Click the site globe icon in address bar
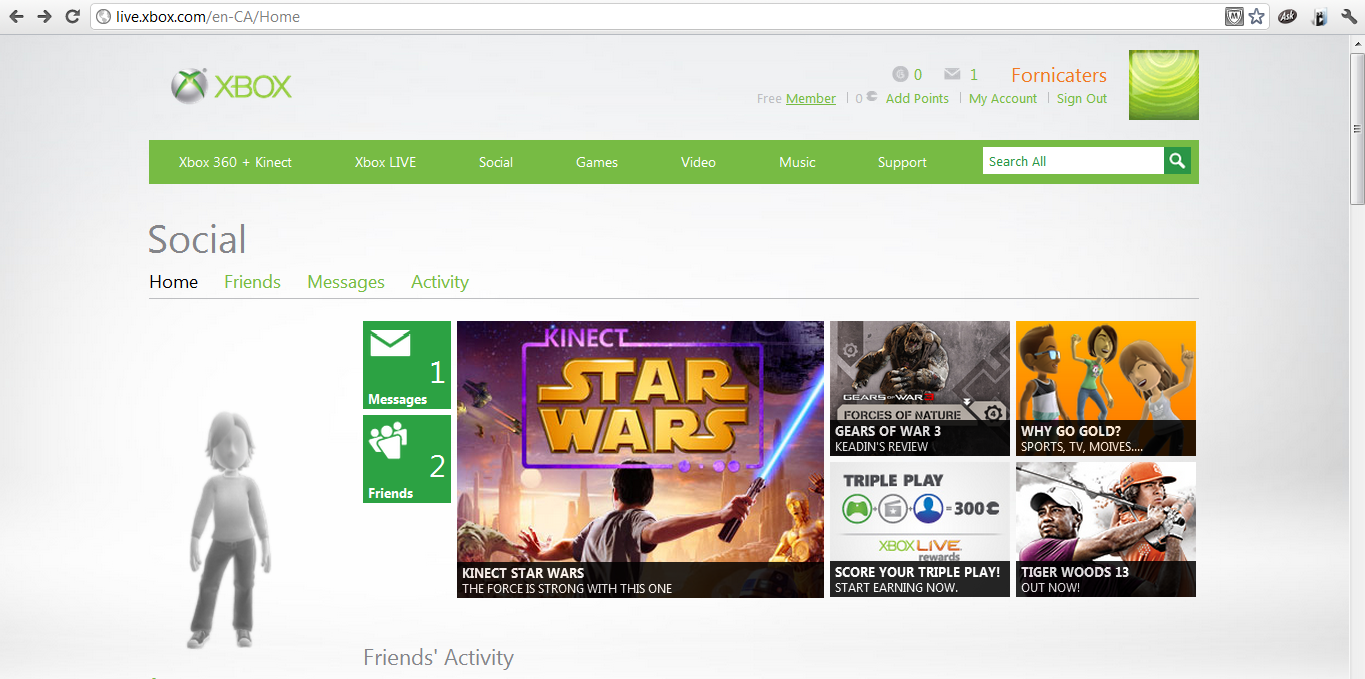Image resolution: width=1365 pixels, height=679 pixels. 103,16
